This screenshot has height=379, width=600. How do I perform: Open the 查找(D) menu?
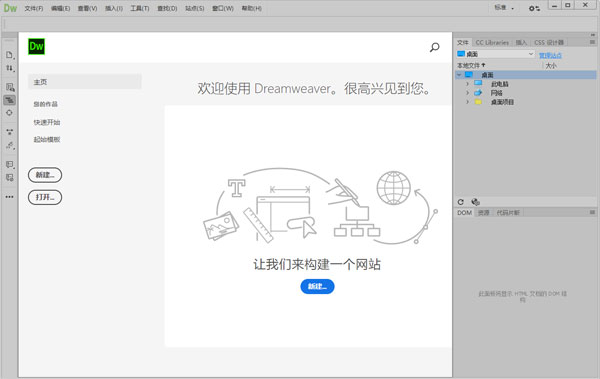(167, 8)
